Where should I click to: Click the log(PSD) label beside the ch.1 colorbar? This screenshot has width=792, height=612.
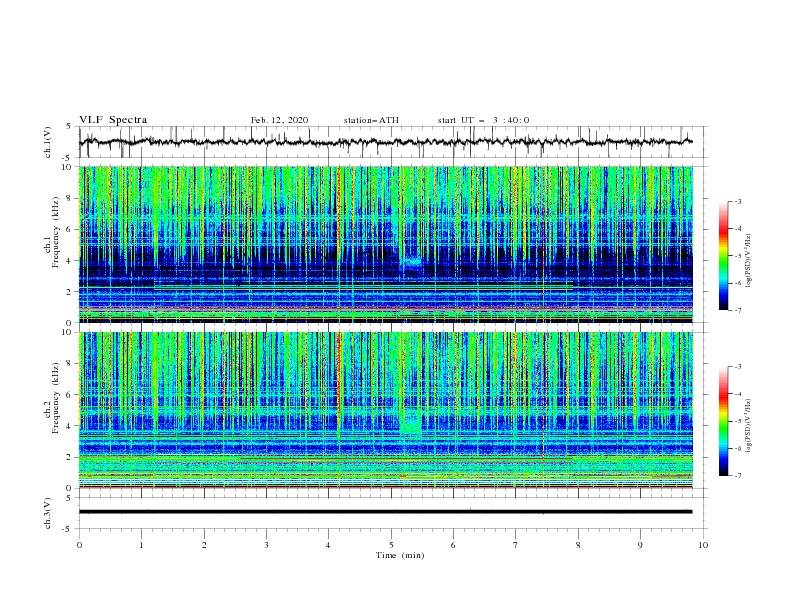[x=749, y=261]
